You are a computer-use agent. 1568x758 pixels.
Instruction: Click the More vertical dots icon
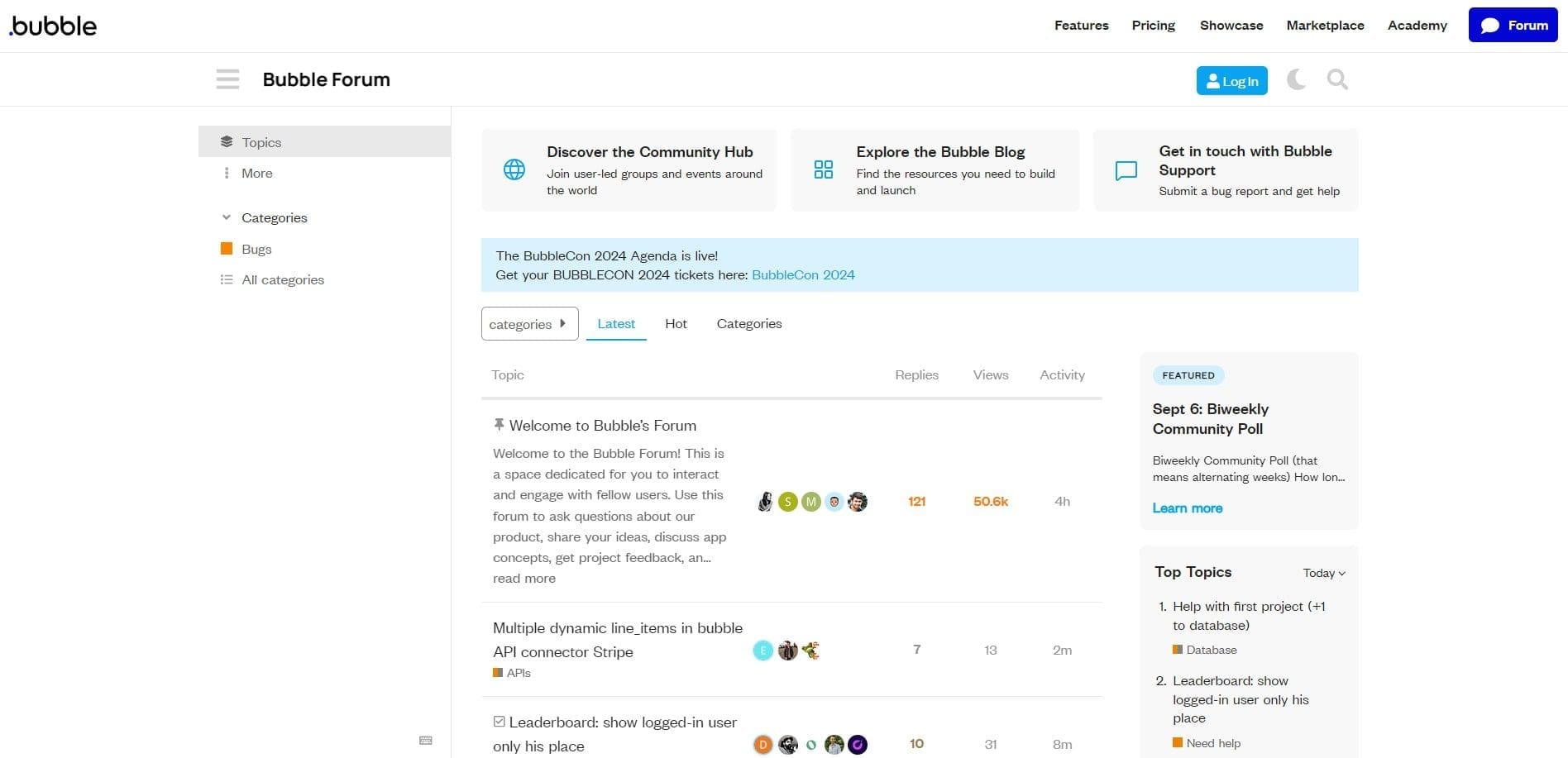pos(227,173)
